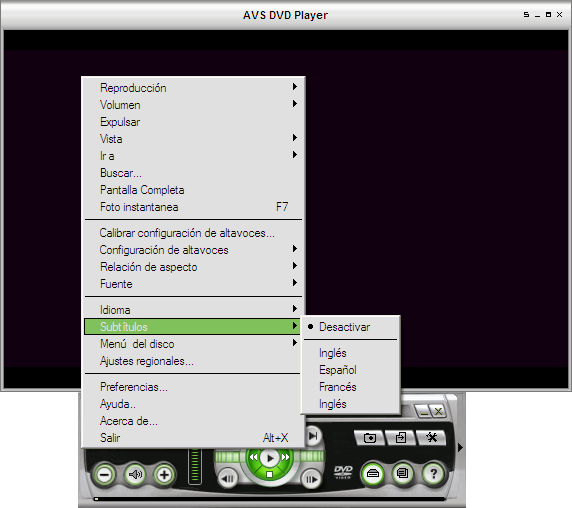The height and width of the screenshot is (508, 572).
Task: Stop playback with the square stop button
Action: click(269, 474)
